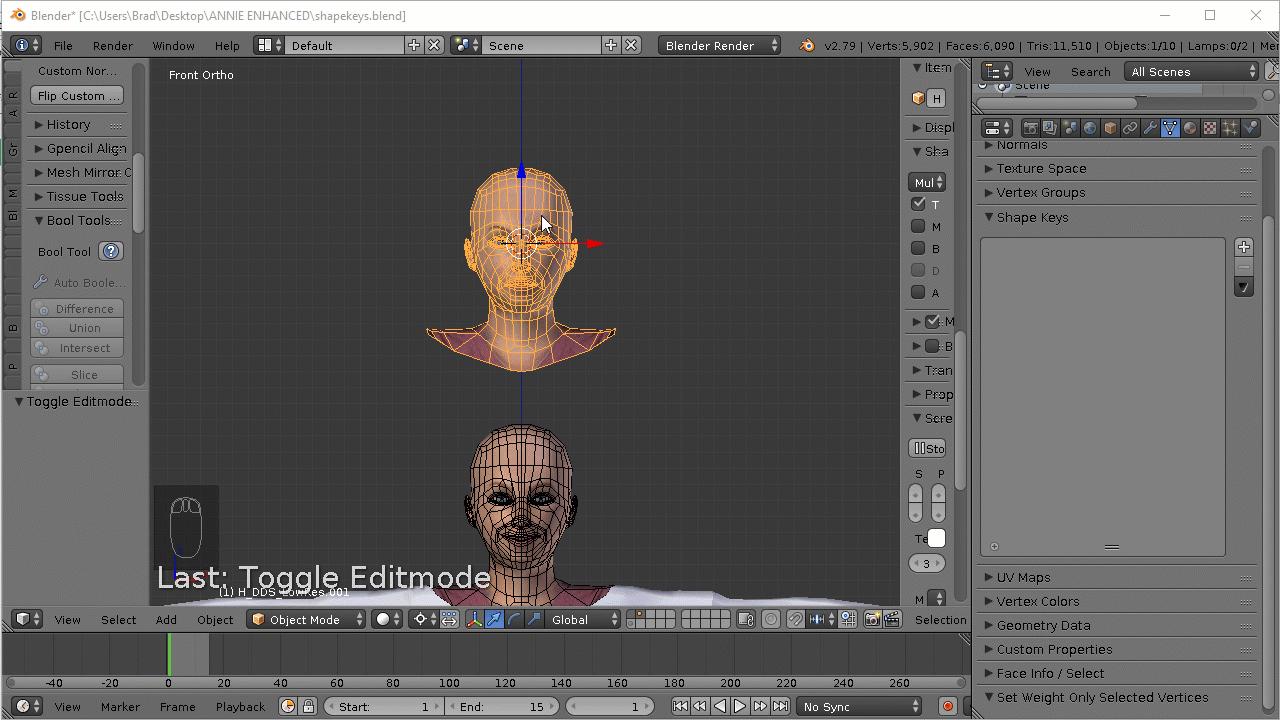Screen dimensions: 1280x720
Task: Open the Object Mode dropdown
Action: click(x=307, y=620)
